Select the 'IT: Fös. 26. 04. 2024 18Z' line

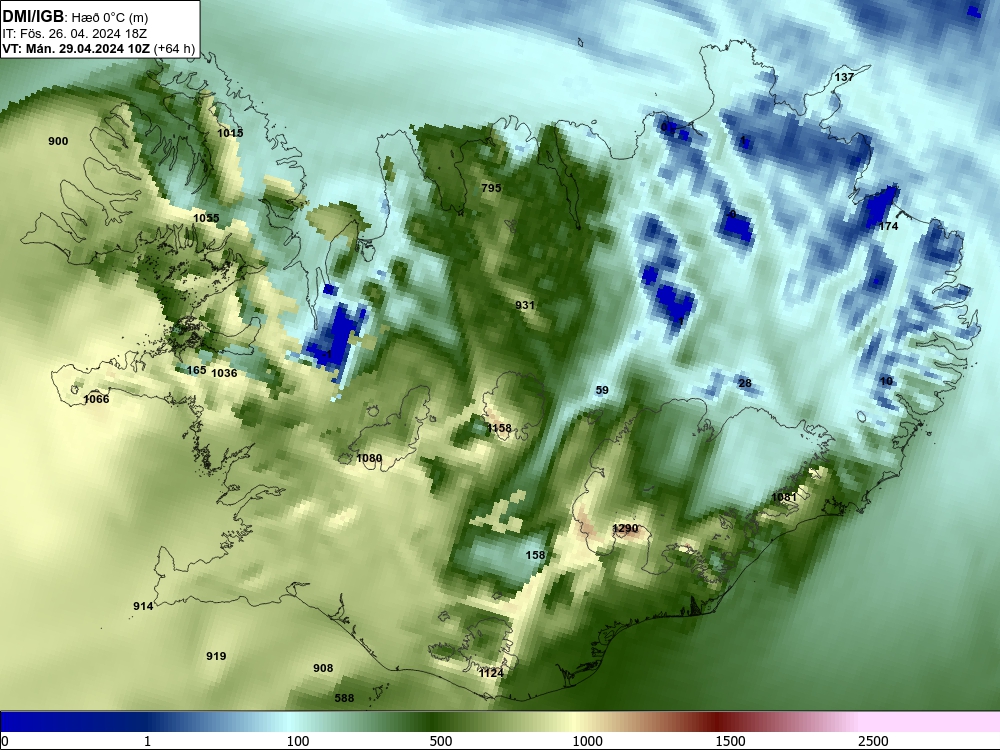(74, 34)
